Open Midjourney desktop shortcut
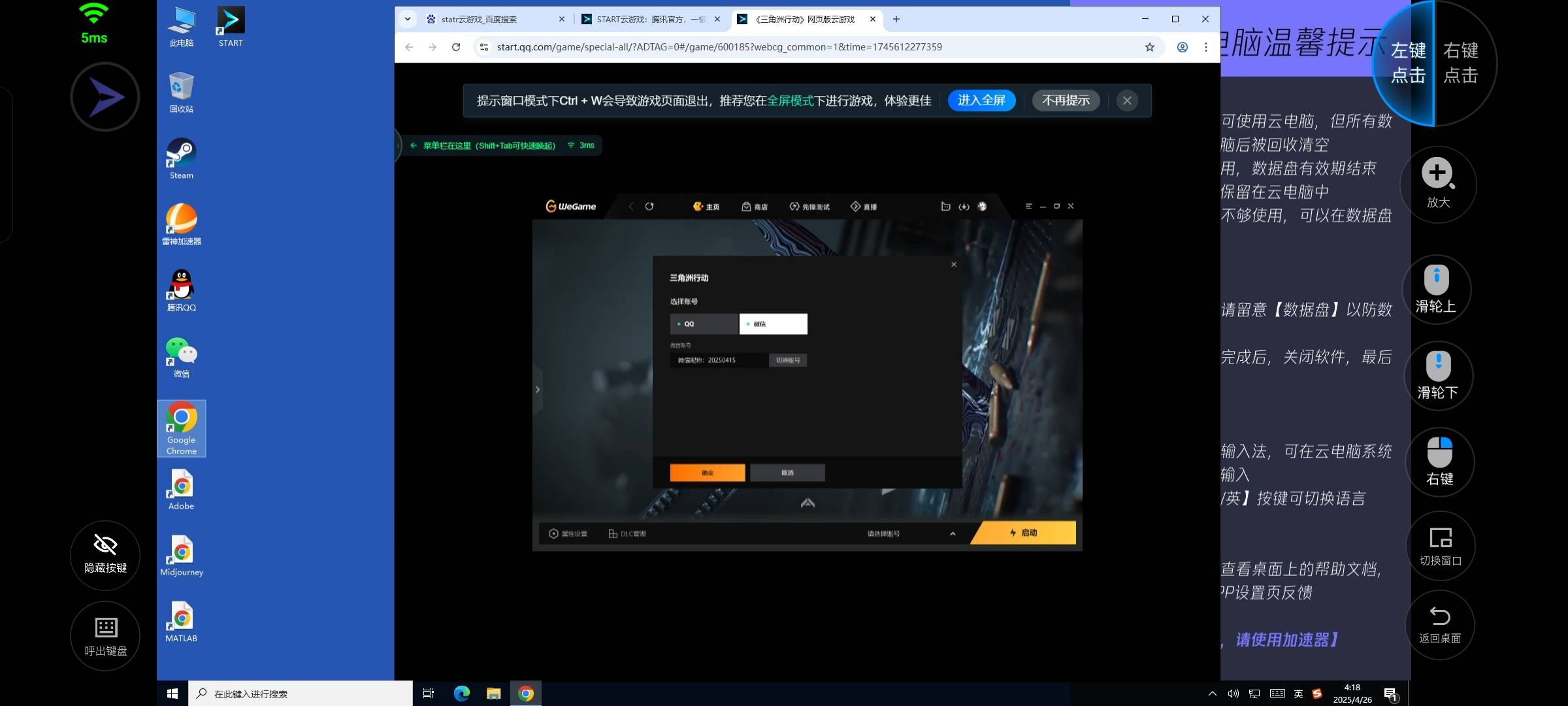Image resolution: width=1568 pixels, height=706 pixels. pyautogui.click(x=182, y=556)
